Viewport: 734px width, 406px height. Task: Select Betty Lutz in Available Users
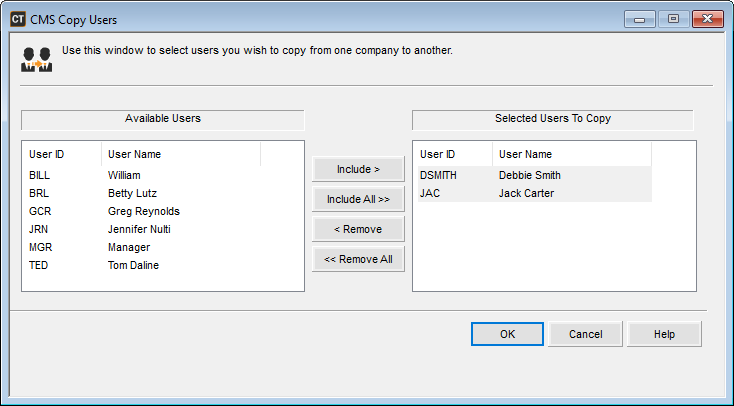(x=132, y=193)
